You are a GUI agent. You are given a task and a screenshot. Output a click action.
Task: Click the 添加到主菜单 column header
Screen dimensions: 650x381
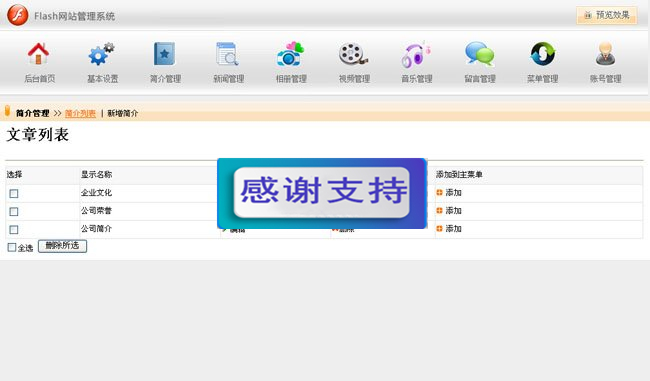point(459,175)
